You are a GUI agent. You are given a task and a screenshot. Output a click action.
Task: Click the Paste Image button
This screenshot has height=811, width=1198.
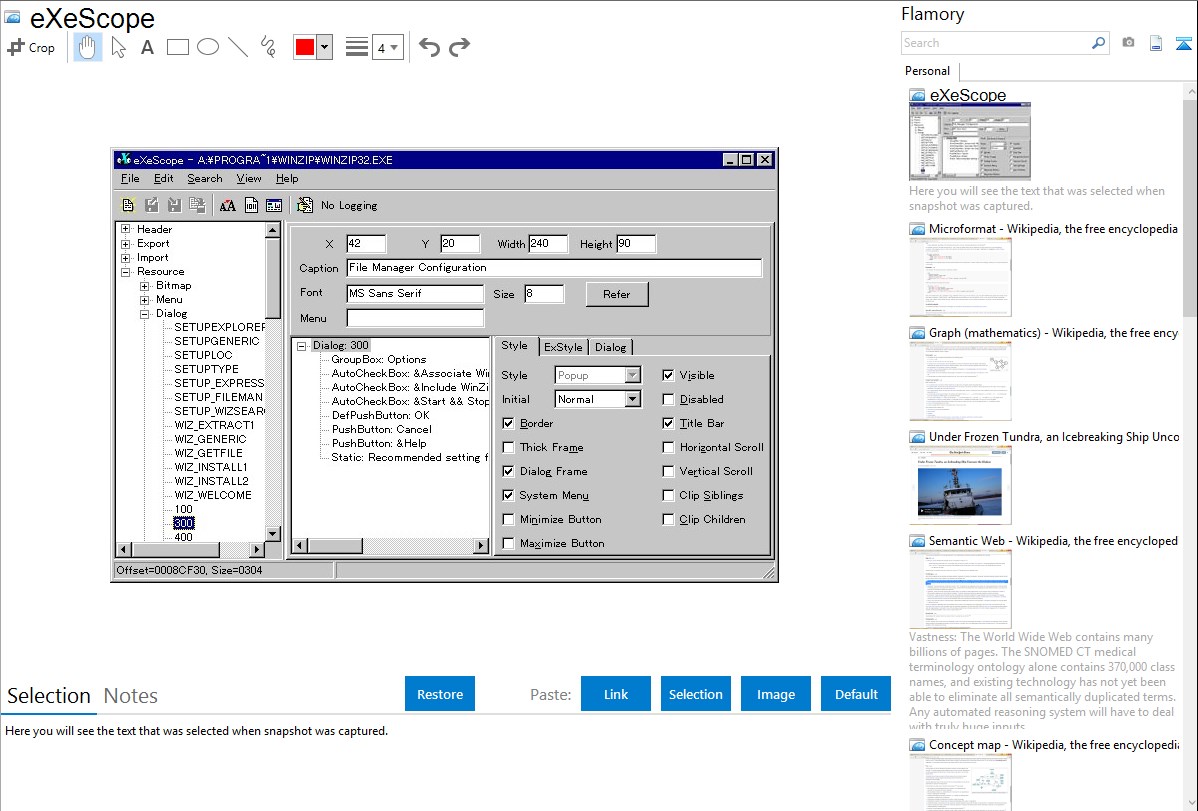776,694
